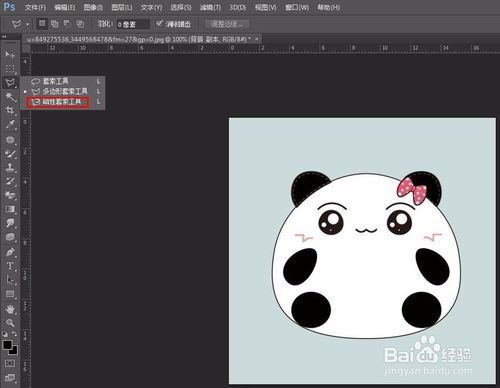Click the foreground color swatch
The height and width of the screenshot is (388, 500).
(x=7, y=345)
